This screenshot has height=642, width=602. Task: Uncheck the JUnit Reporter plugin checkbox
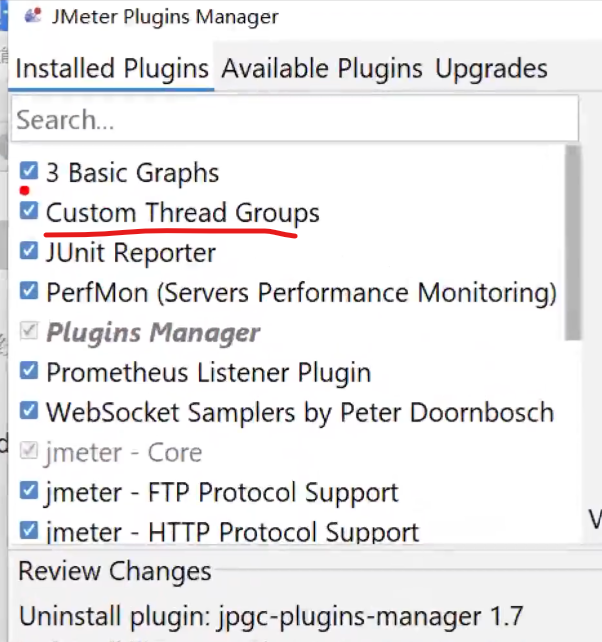tap(29, 252)
